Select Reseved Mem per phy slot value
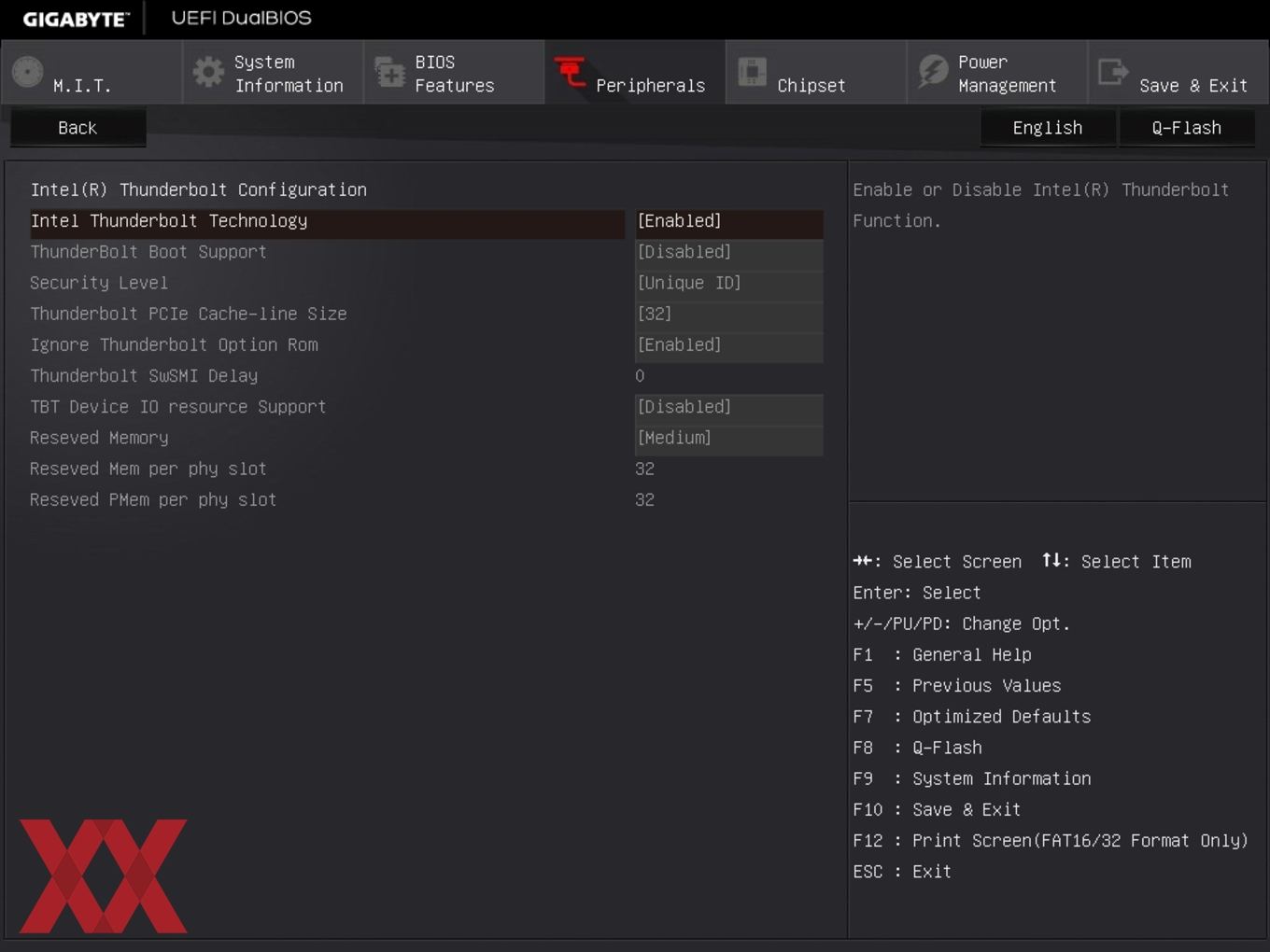Screen dimensions: 1270x952 (644, 469)
